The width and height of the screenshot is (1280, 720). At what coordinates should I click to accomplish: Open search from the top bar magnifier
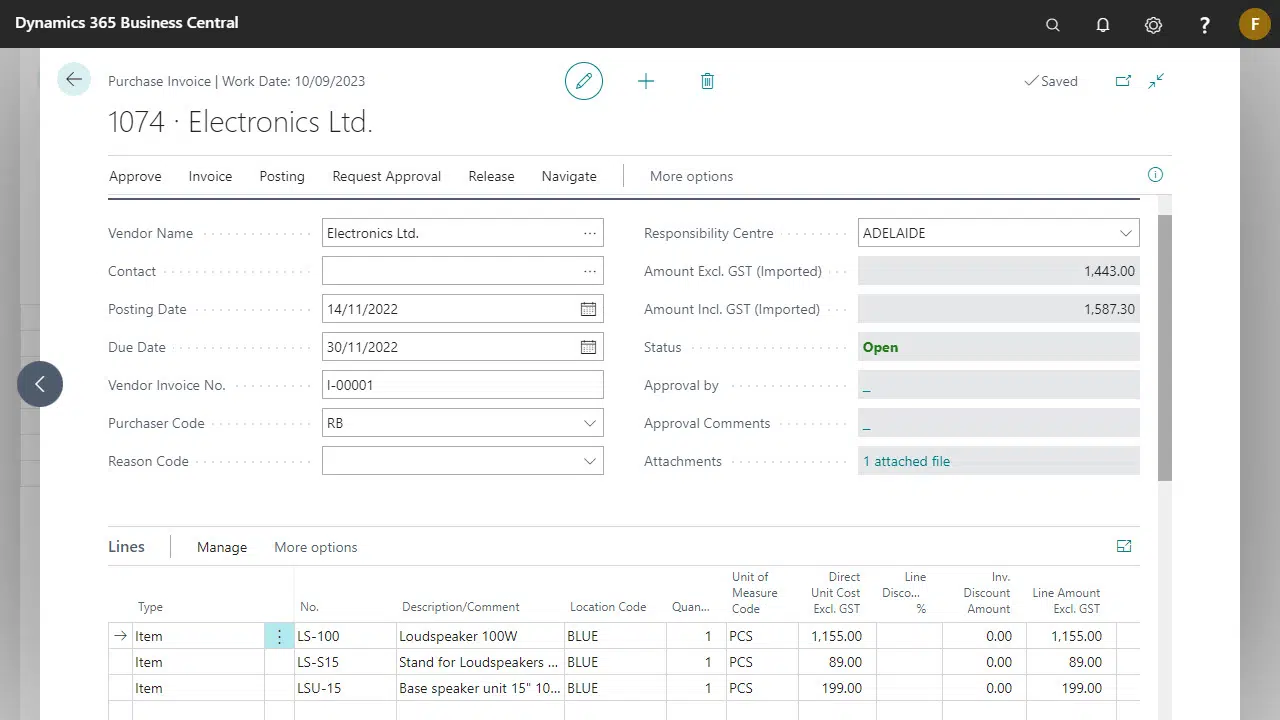click(1052, 24)
